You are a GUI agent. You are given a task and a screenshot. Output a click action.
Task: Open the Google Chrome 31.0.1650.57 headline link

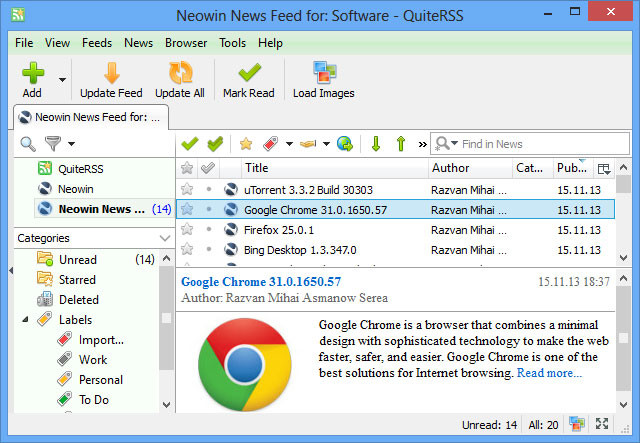tap(261, 282)
